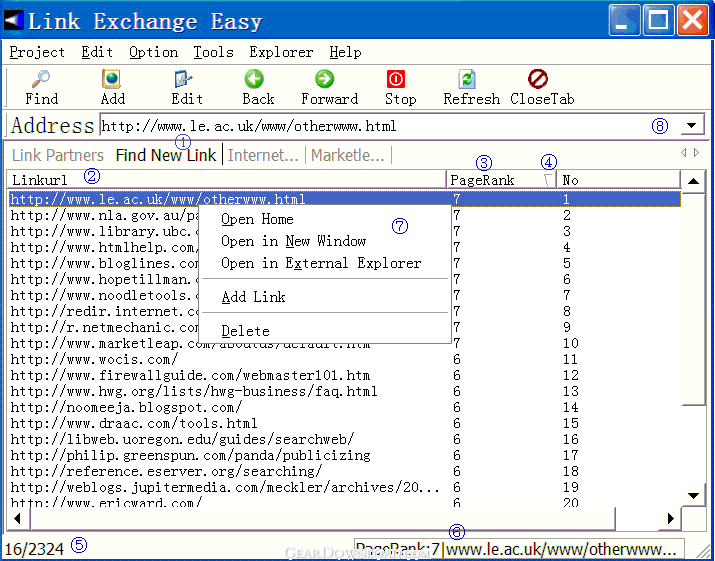
Task: Select the draac.com/tools.html row
Action: click(x=345, y=423)
